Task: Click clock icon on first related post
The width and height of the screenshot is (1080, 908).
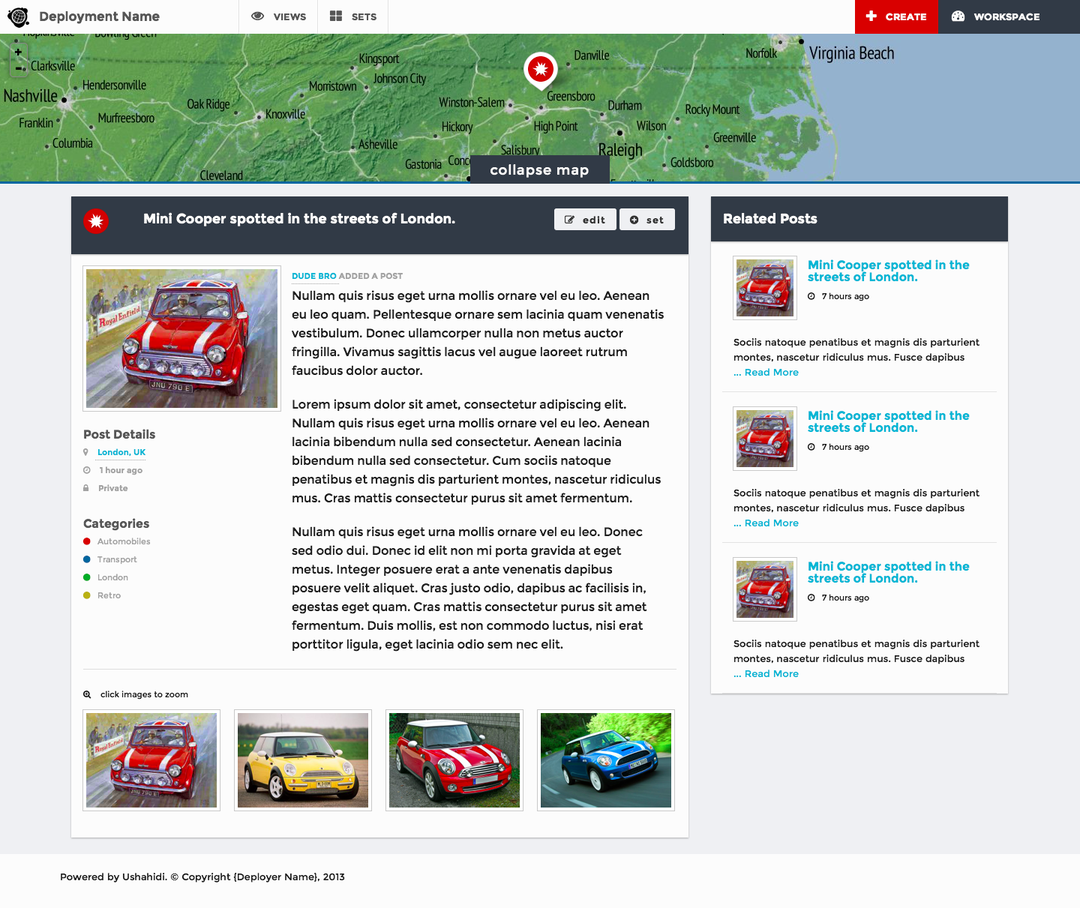Action: pyautogui.click(x=811, y=296)
